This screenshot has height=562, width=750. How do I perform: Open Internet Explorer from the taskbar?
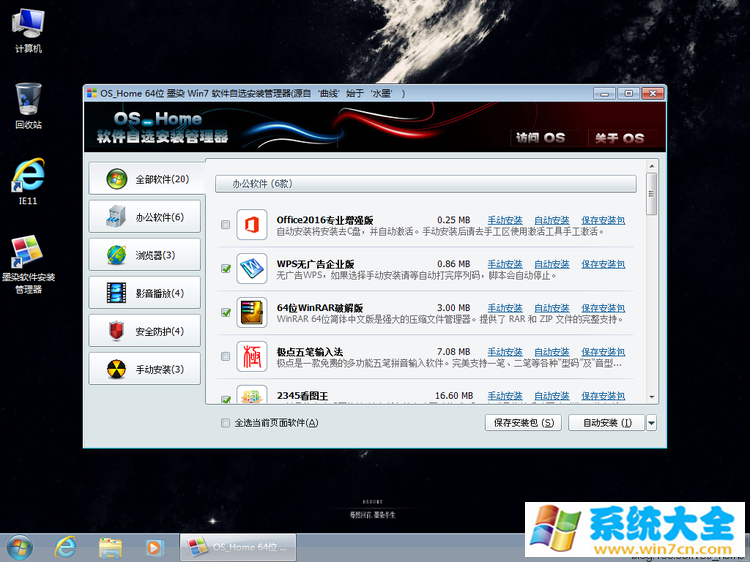(x=65, y=547)
